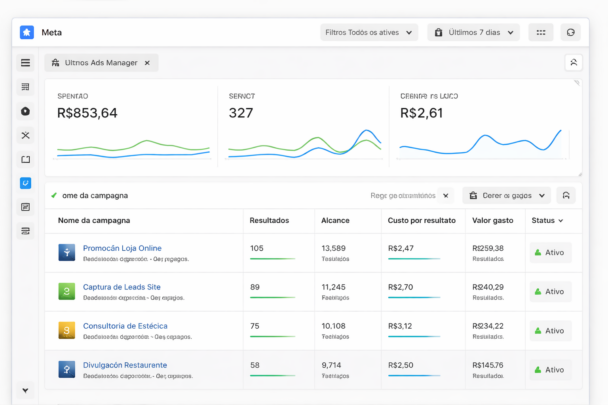Close the Ultmos Ads Manager tab
Image resolution: width=608 pixels, height=405 pixels.
point(147,63)
